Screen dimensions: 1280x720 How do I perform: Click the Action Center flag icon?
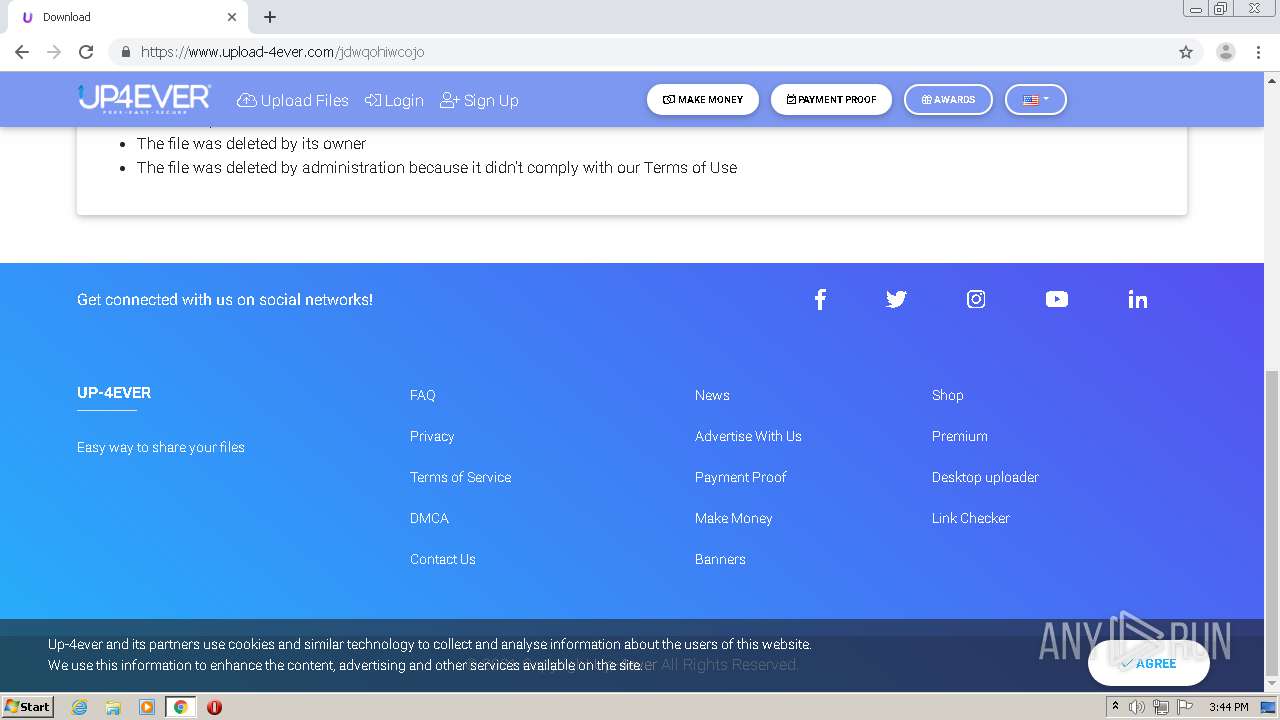1185,707
